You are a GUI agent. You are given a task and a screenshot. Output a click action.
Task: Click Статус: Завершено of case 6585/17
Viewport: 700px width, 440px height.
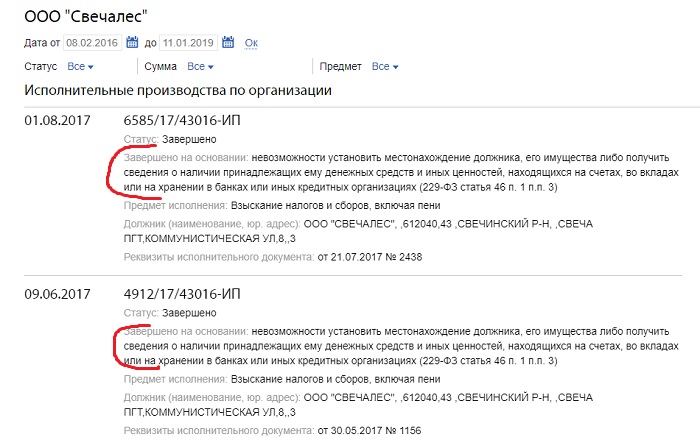click(170, 139)
